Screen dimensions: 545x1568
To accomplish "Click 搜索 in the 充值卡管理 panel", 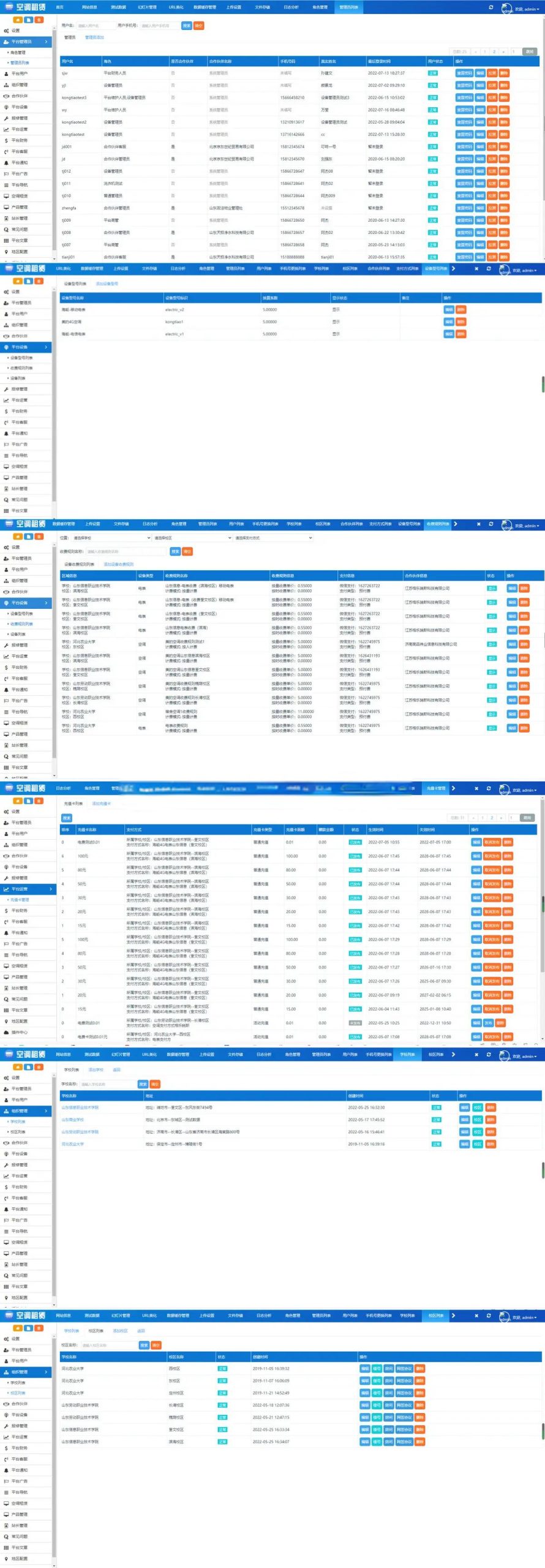I will coord(67,818).
